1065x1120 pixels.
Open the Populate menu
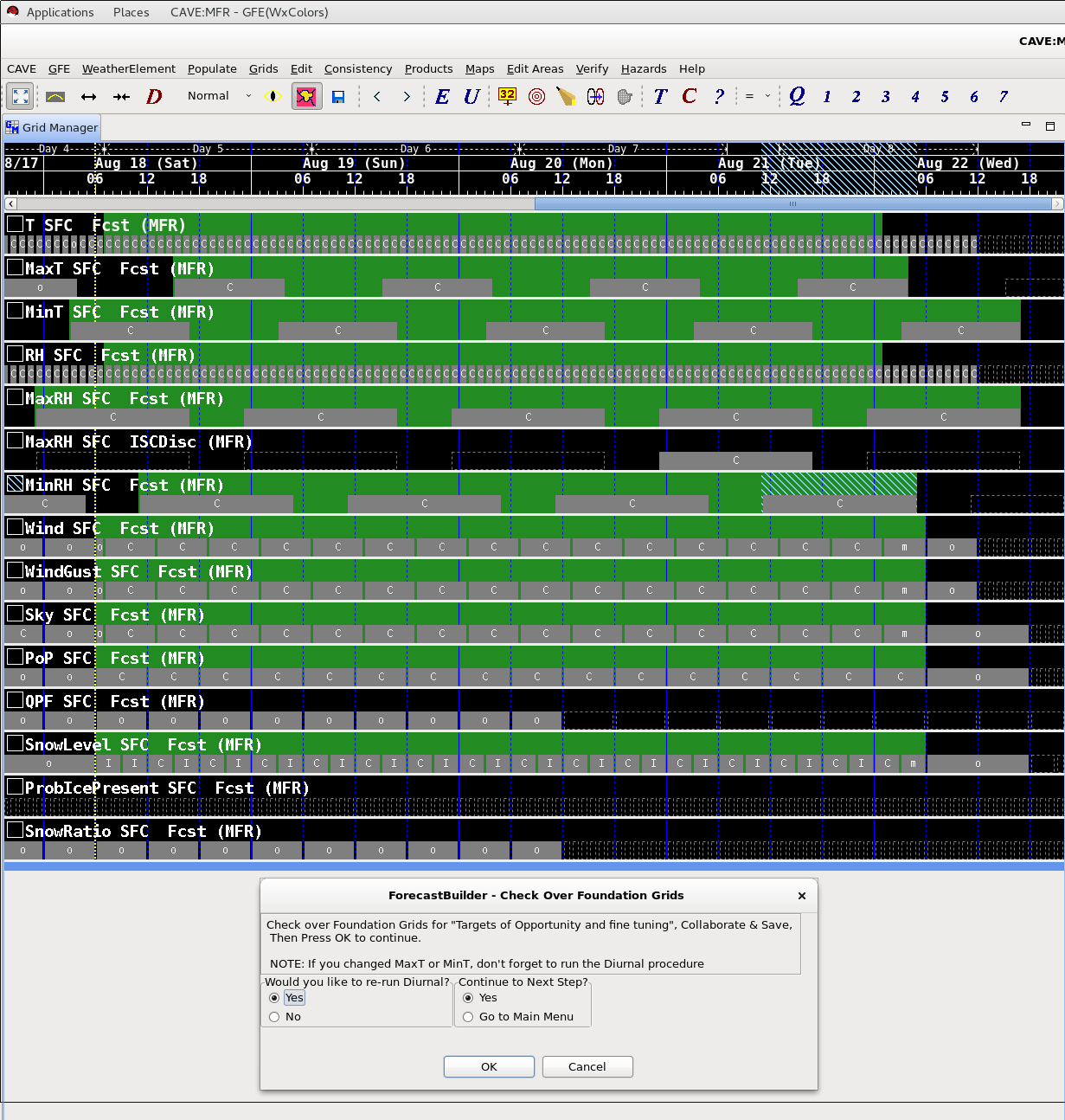[x=212, y=68]
